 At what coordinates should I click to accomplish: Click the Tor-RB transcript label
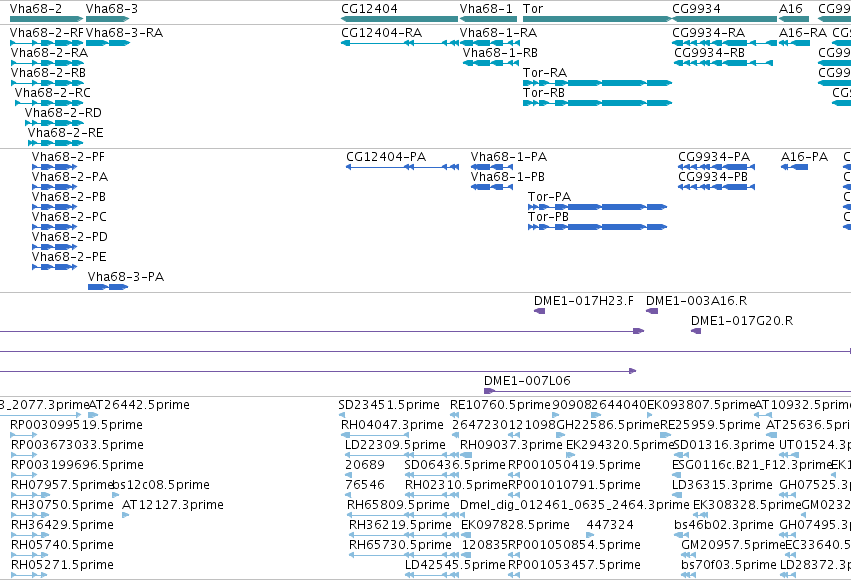544,93
